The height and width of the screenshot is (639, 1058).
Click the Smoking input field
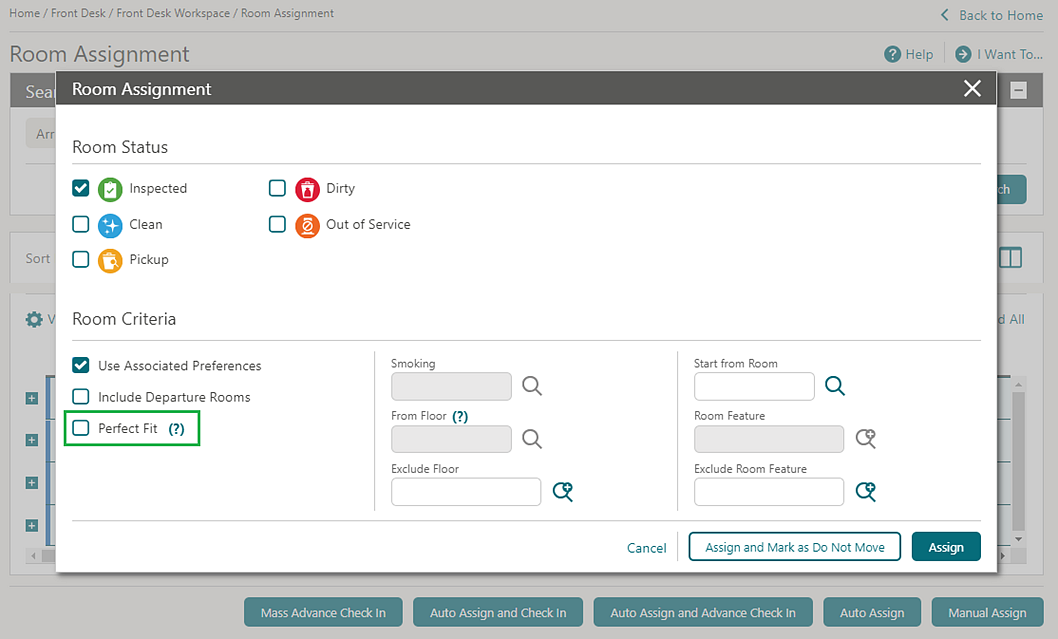(x=451, y=386)
